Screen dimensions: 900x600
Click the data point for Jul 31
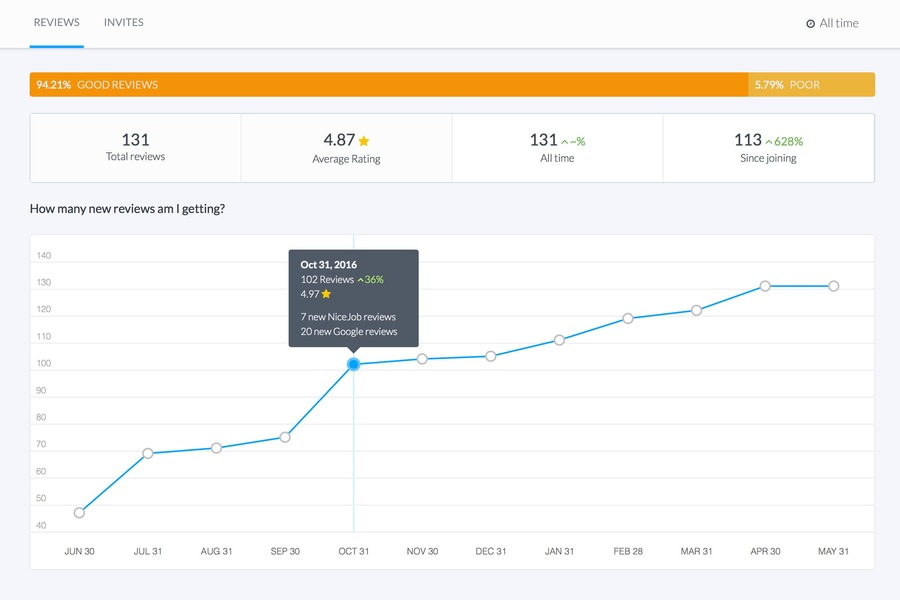(148, 454)
